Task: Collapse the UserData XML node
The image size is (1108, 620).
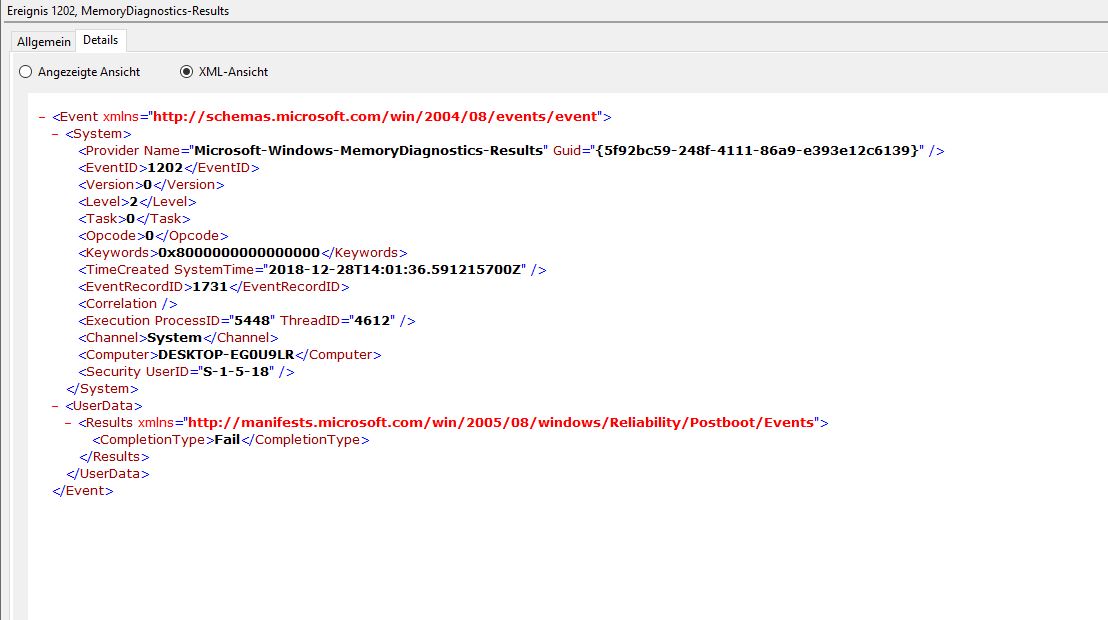Action: [55, 406]
